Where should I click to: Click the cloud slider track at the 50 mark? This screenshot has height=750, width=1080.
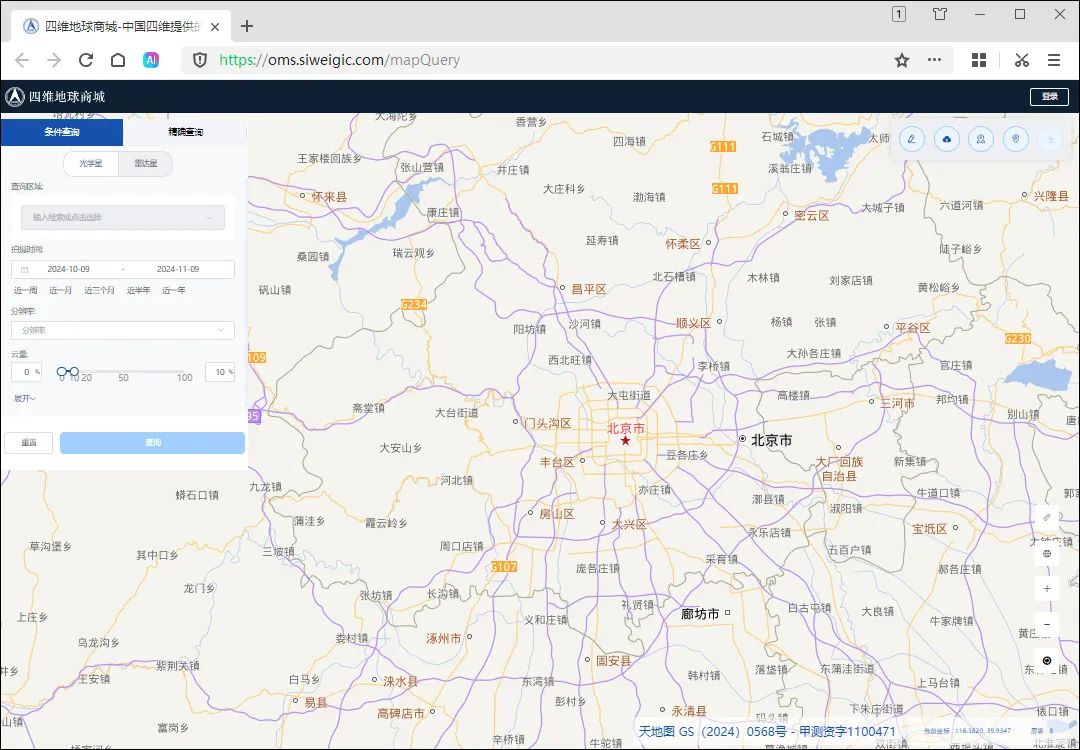tap(123, 371)
